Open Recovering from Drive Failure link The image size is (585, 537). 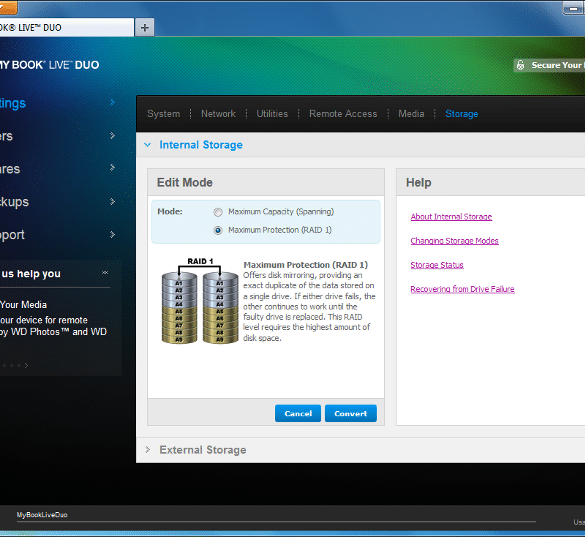pos(462,289)
